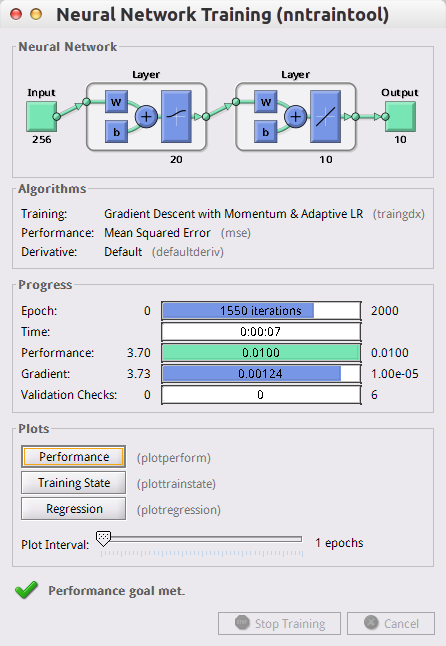Click the sum node in the 10-neuron layer

(x=295, y=117)
